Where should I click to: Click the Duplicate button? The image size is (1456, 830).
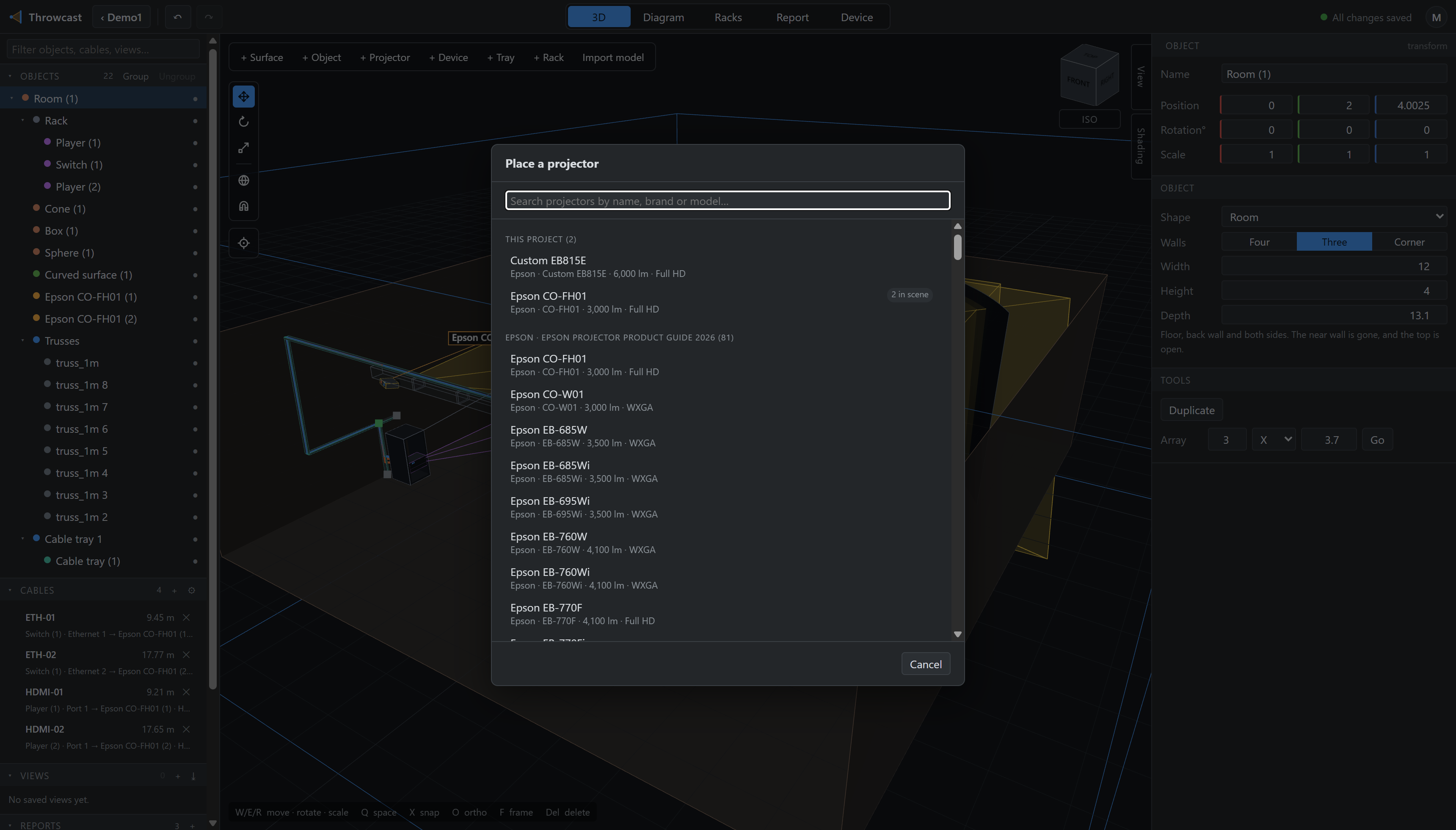1192,410
